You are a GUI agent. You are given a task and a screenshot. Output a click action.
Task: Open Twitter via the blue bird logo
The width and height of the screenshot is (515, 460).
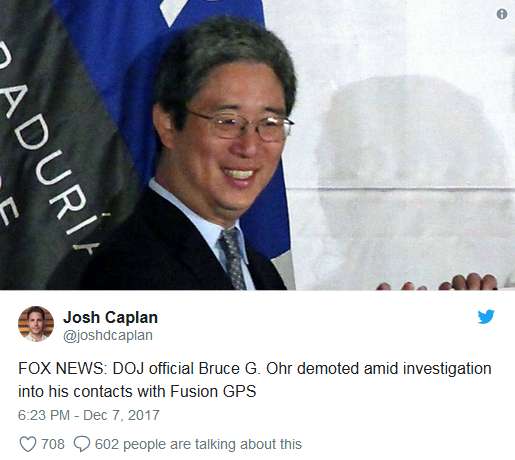tap(486, 317)
